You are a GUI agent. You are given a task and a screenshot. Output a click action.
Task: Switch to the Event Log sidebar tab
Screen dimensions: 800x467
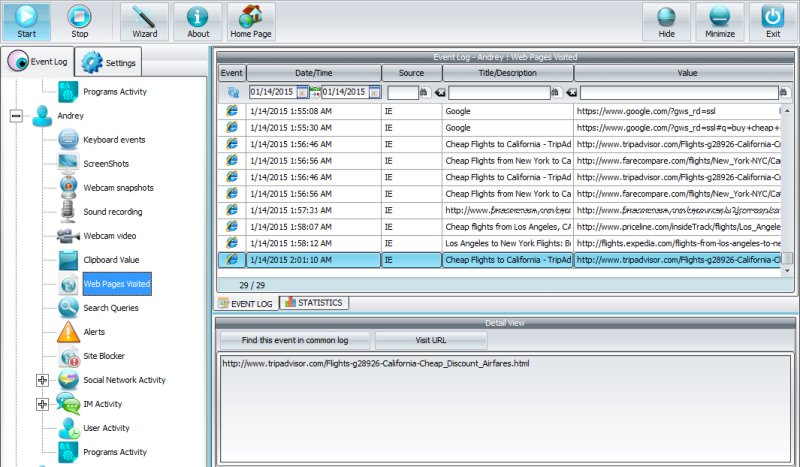[x=38, y=62]
